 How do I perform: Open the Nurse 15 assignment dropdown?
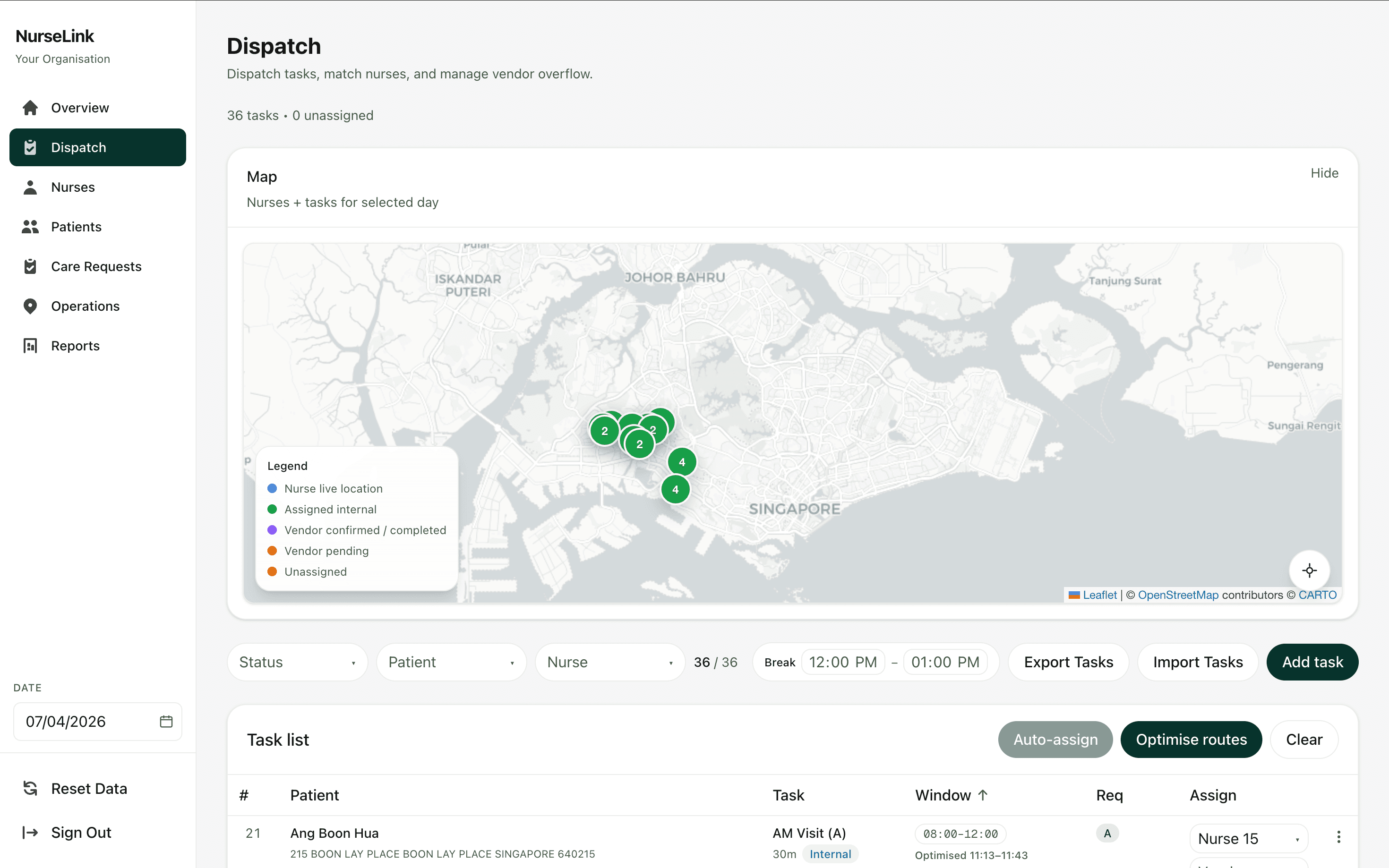pyautogui.click(x=1248, y=839)
